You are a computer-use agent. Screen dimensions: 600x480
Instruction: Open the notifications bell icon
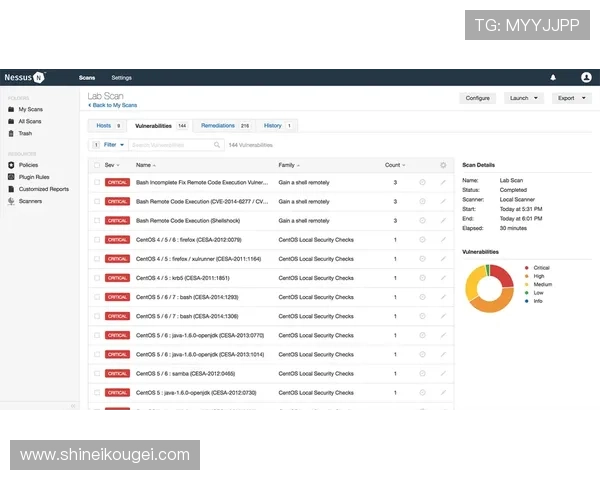click(553, 77)
